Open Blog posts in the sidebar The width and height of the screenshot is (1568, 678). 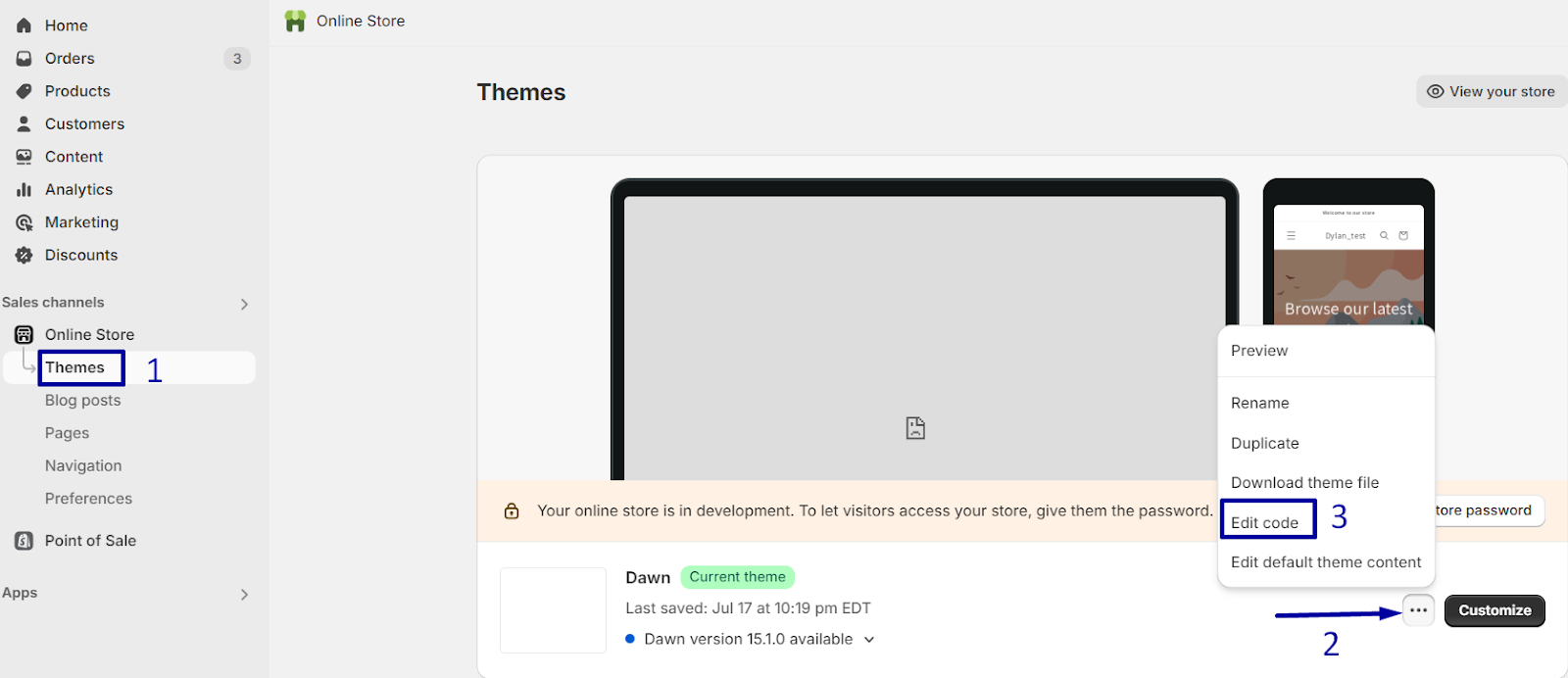(82, 401)
